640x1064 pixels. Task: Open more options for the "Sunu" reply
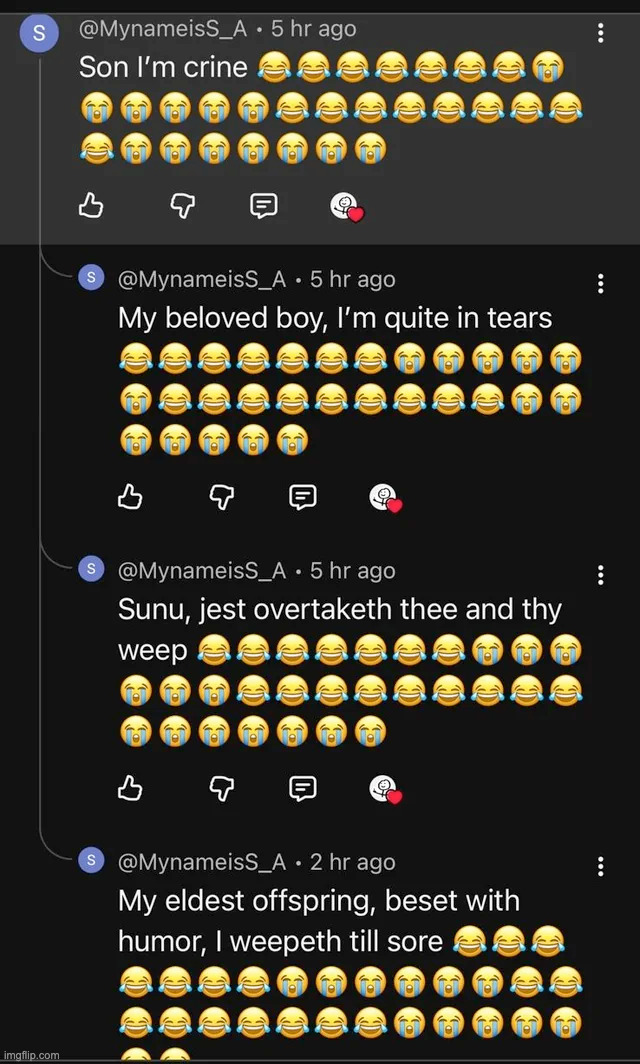point(600,575)
